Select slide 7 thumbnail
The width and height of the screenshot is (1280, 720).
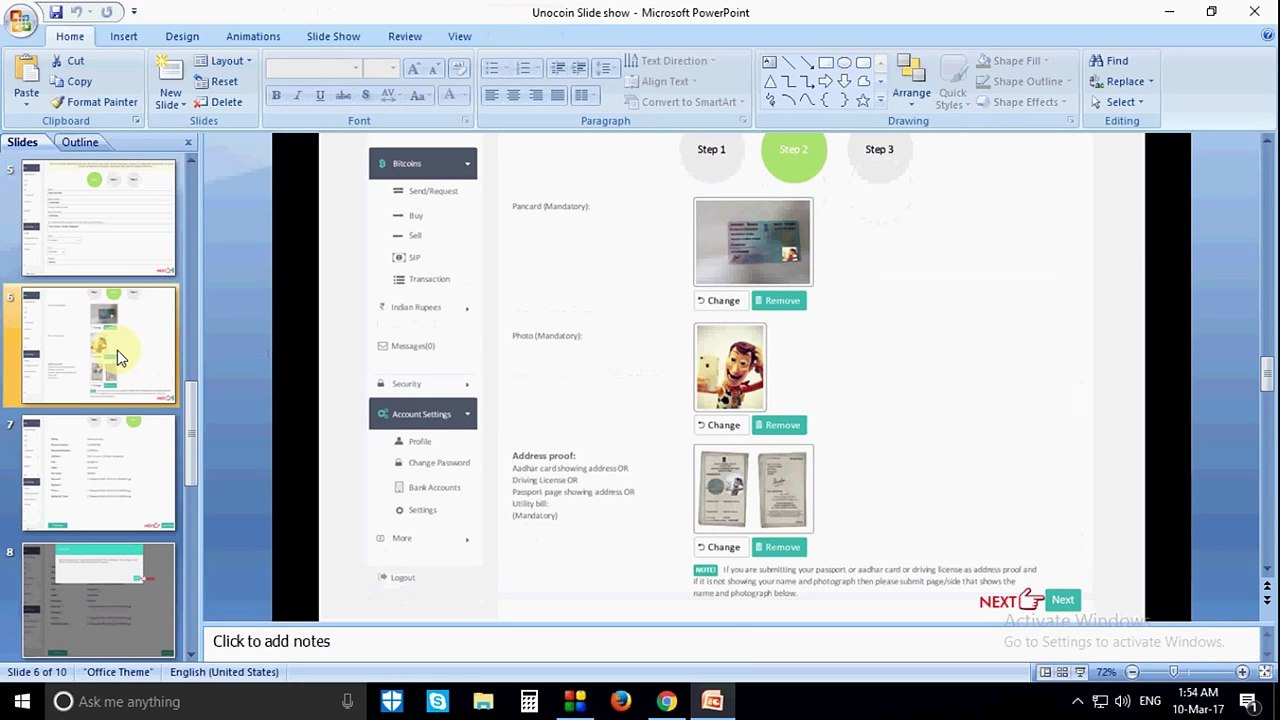coord(98,473)
